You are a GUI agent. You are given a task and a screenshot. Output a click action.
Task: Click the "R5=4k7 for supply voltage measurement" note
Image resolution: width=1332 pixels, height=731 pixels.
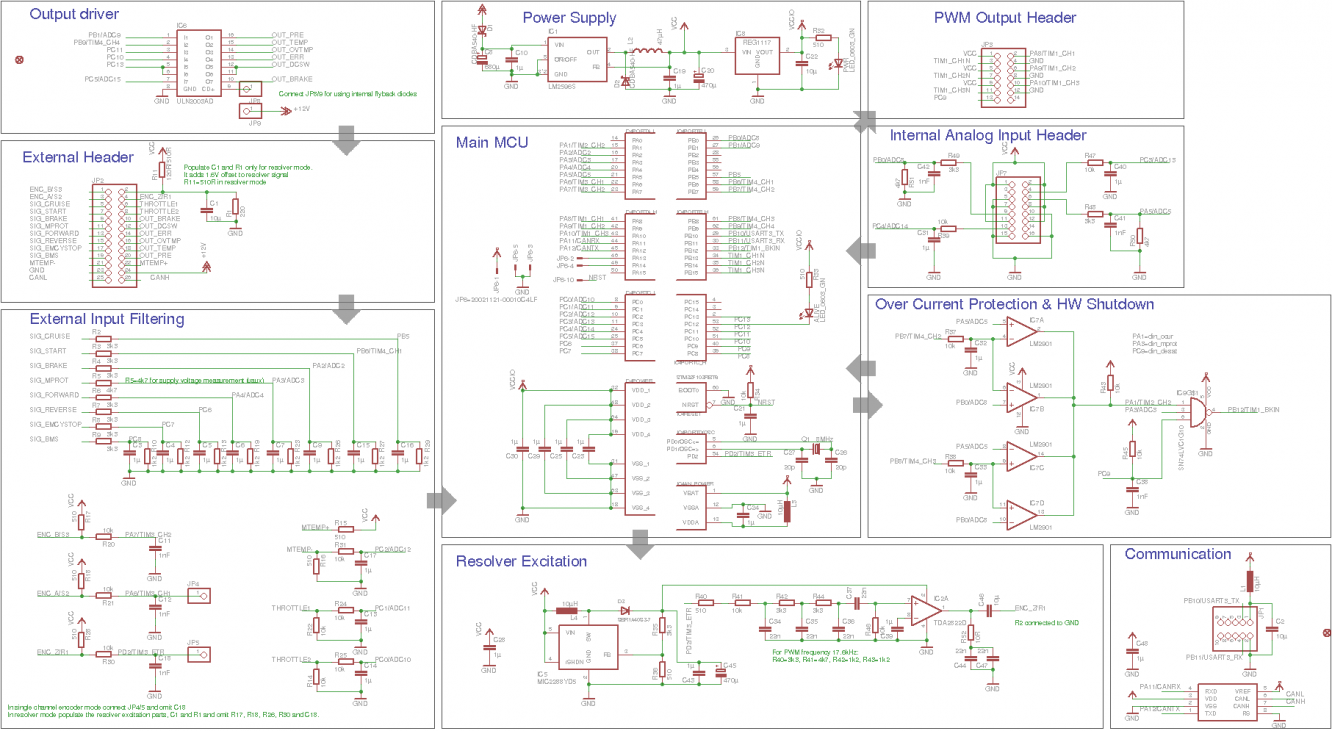click(x=195, y=380)
